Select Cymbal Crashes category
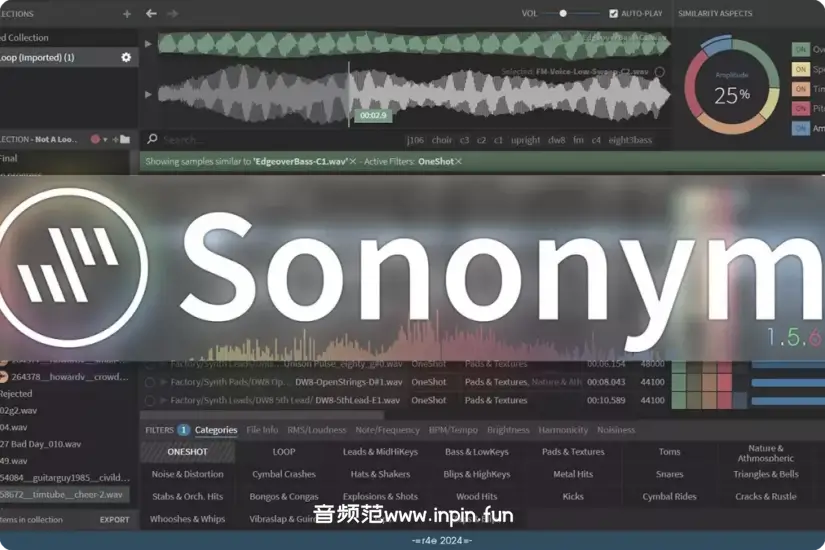Screen dimensions: 825x550 click(284, 474)
